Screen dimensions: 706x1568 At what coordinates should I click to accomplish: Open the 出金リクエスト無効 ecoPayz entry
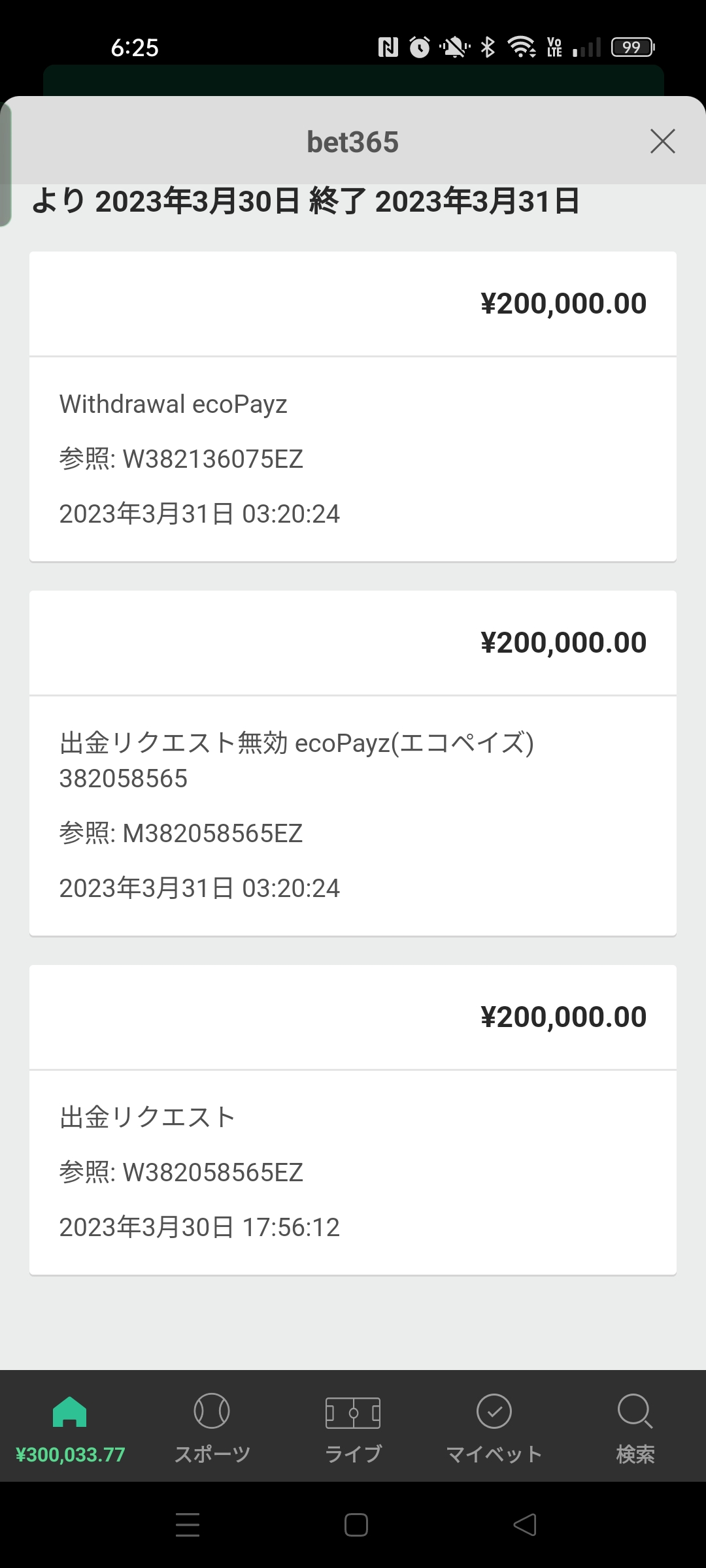pyautogui.click(x=353, y=763)
